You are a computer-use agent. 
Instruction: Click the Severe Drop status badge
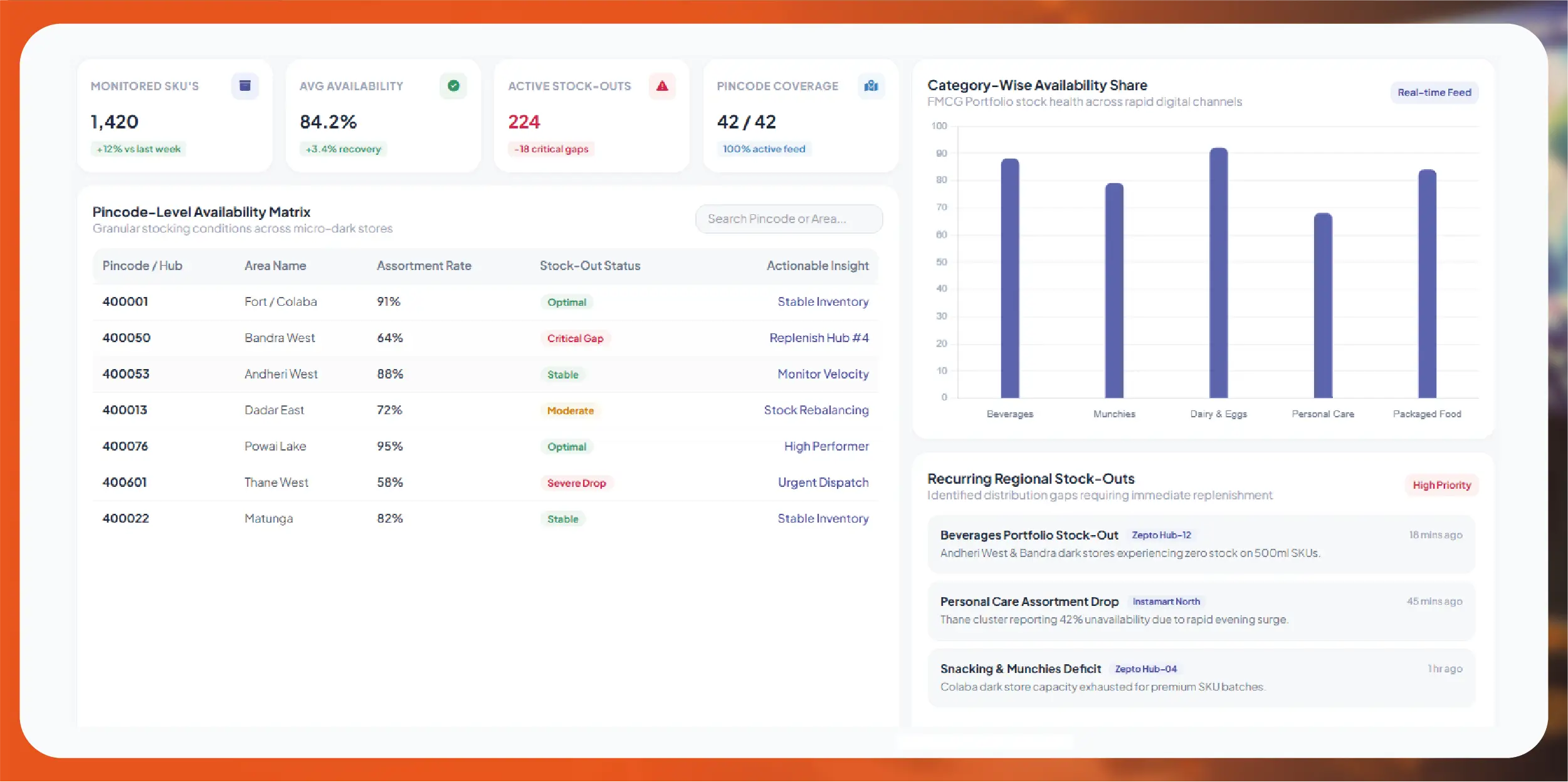576,483
